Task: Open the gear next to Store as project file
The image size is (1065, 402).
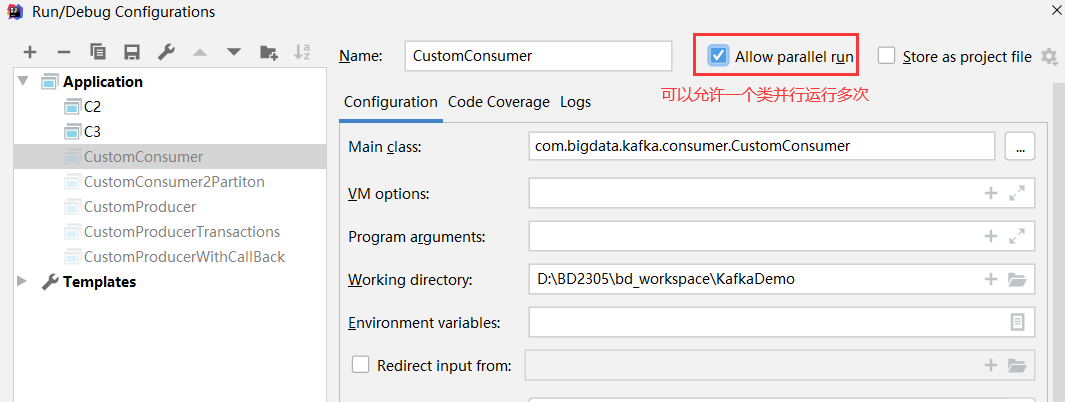Action: pos(1049,56)
